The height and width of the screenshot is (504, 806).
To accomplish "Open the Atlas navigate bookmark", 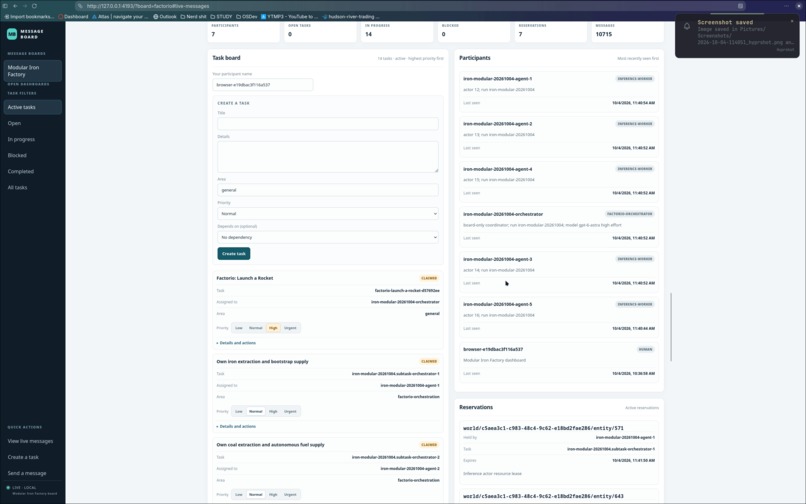I will click(x=120, y=16).
